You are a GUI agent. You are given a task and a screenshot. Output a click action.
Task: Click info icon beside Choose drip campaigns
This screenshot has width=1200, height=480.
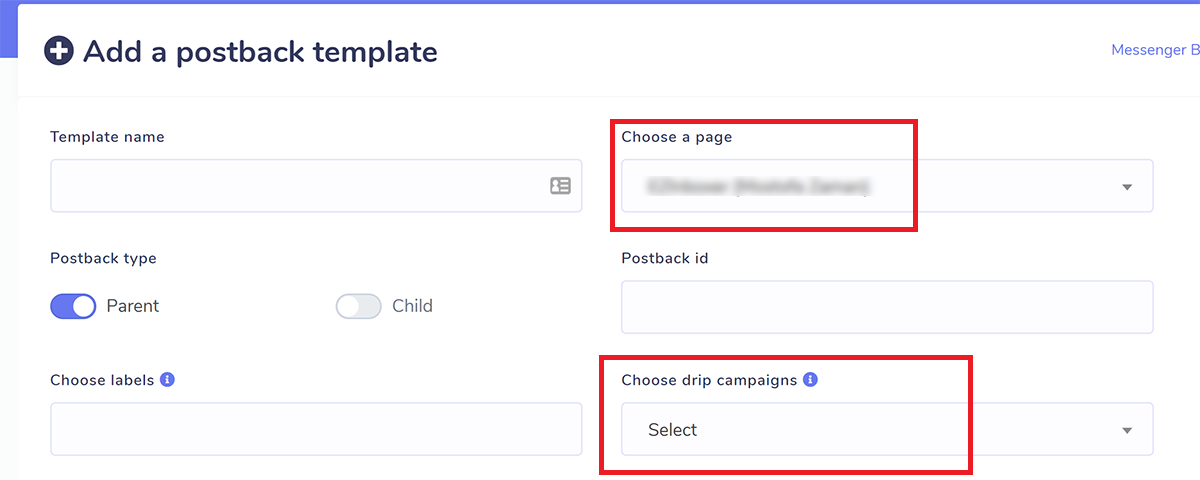coord(810,380)
